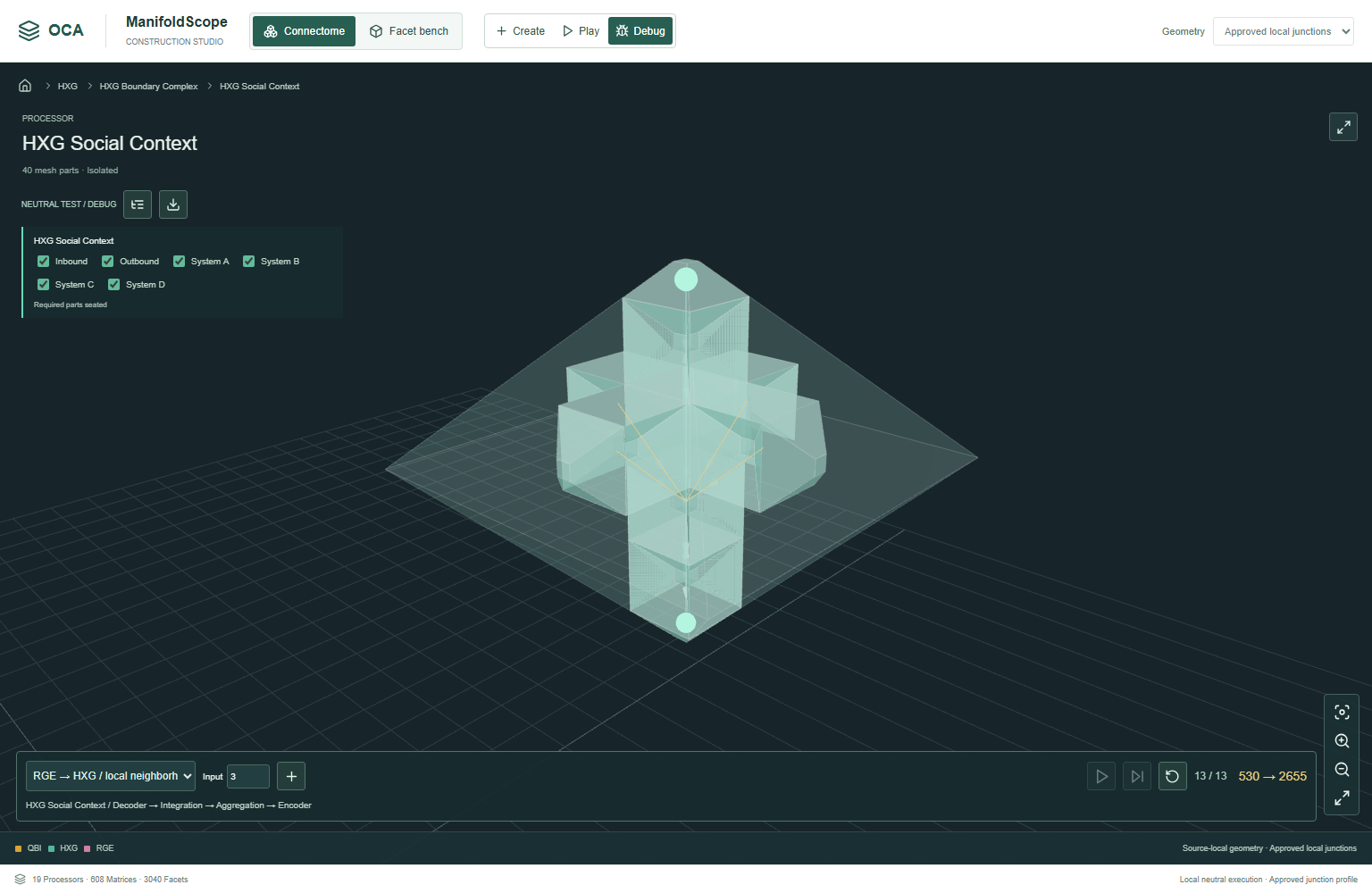Click the focus/recenter view icon

(1342, 712)
